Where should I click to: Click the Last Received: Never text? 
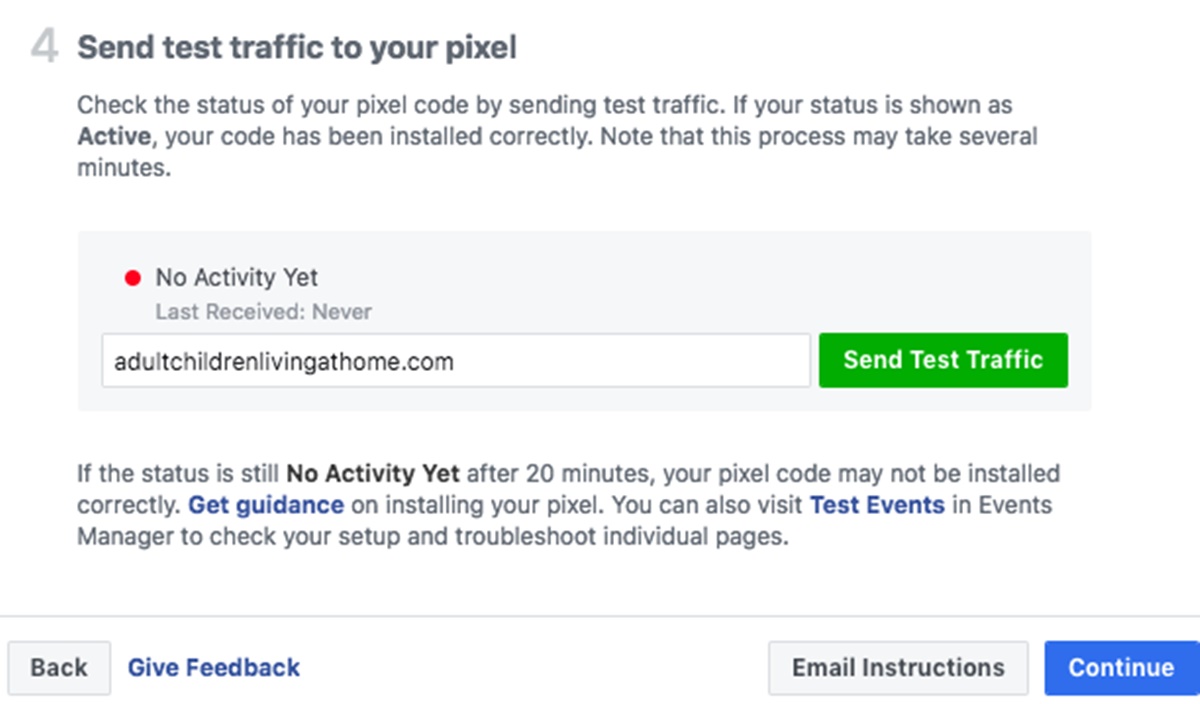(x=263, y=312)
